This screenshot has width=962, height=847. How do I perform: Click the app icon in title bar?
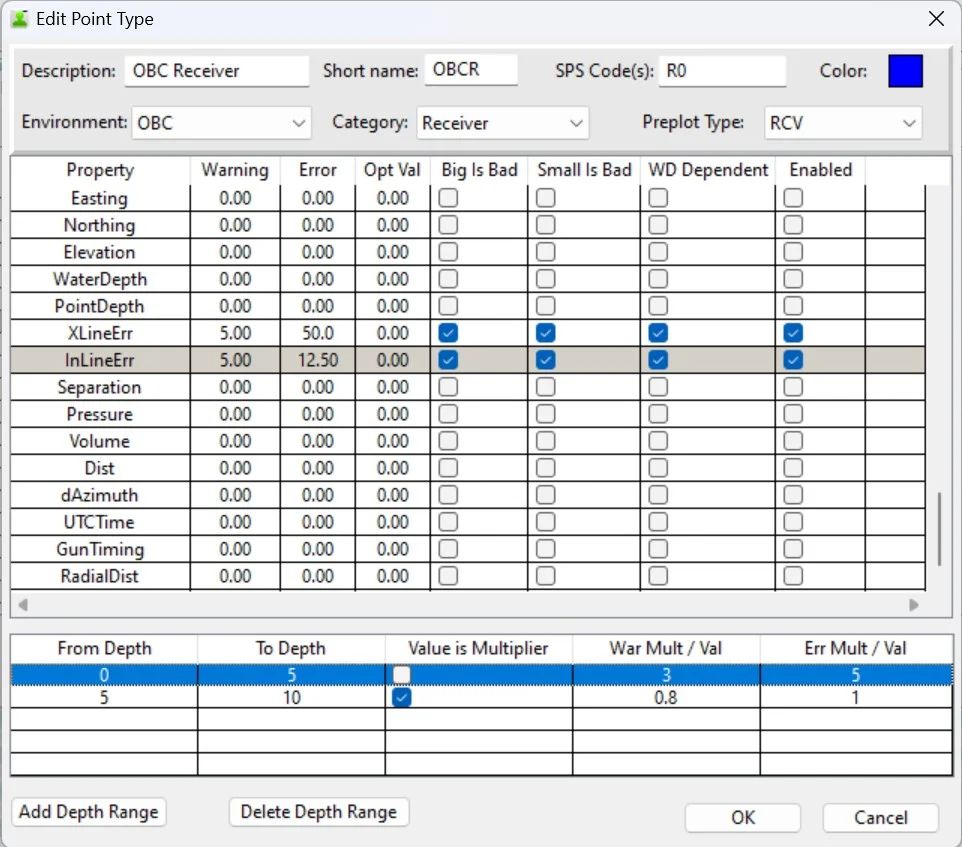(x=19, y=19)
